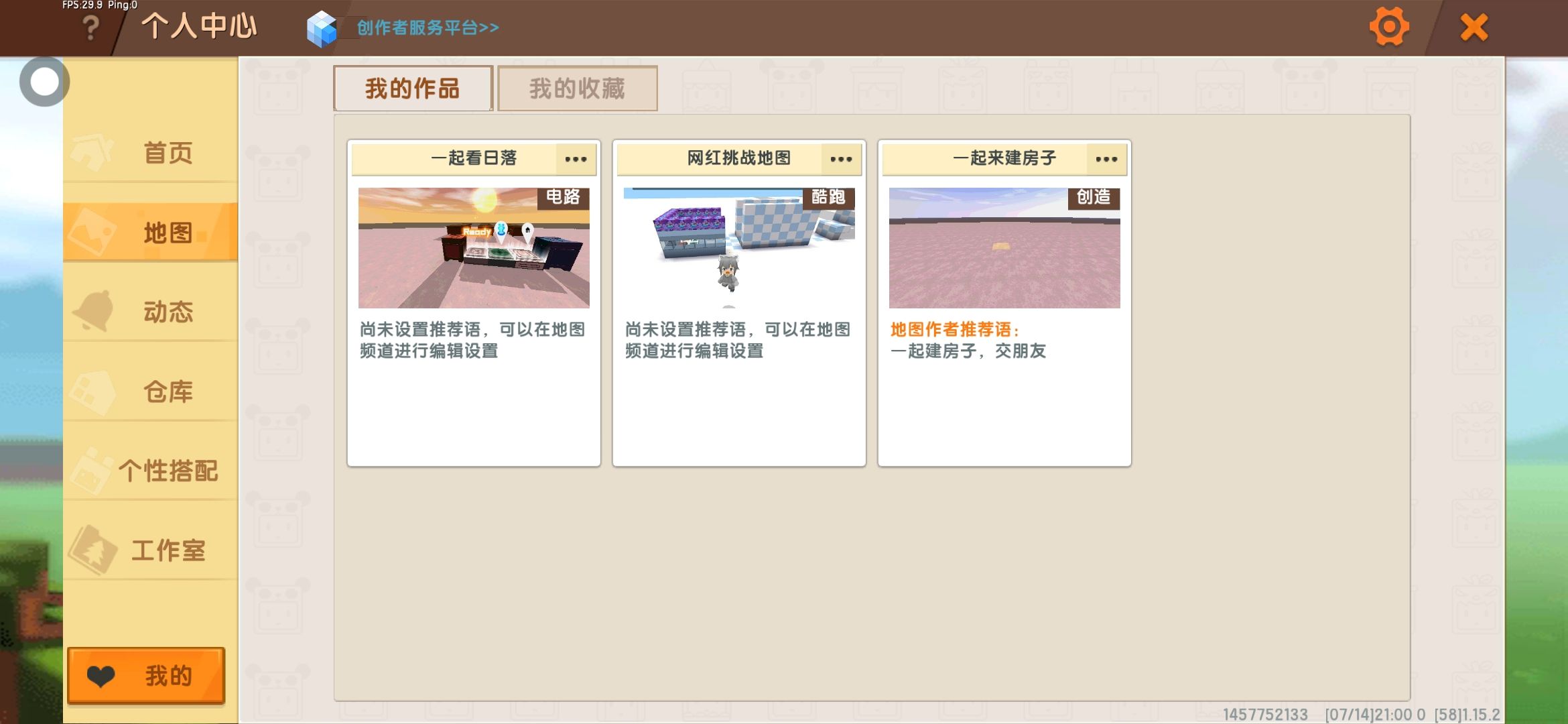Select 地图 map menu item
This screenshot has height=724, width=1568.
[x=151, y=233]
